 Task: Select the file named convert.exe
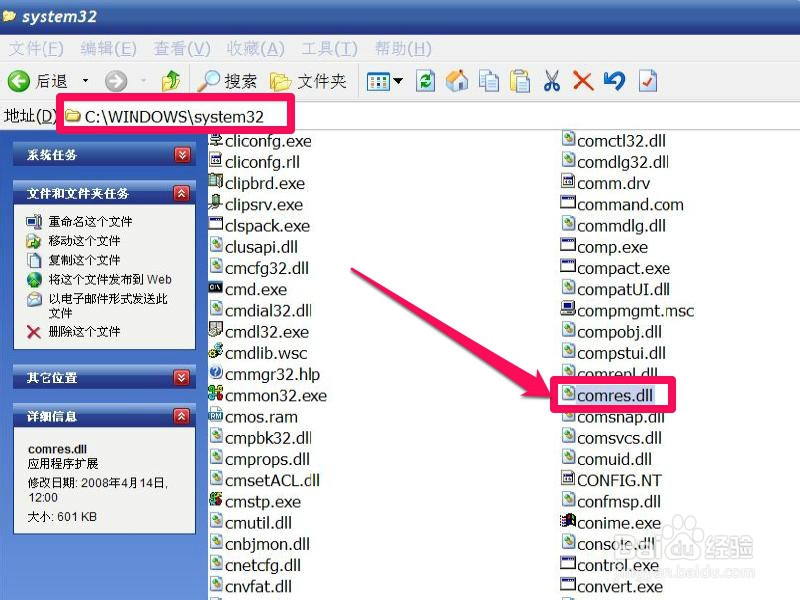pos(619,586)
